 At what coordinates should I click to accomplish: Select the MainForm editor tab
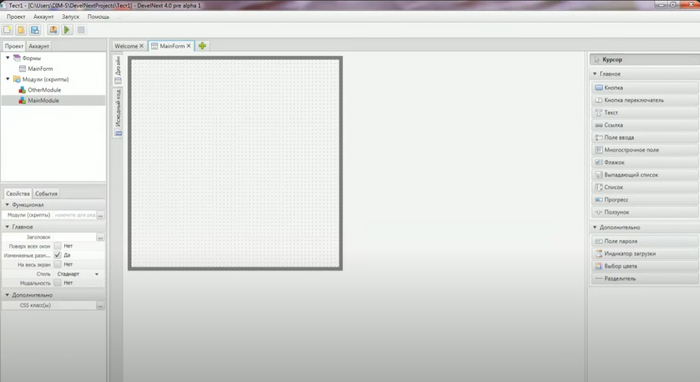tap(172, 46)
